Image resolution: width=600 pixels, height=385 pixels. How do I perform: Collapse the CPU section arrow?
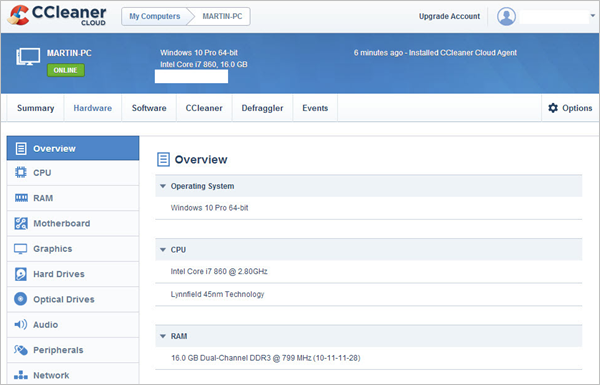(163, 250)
